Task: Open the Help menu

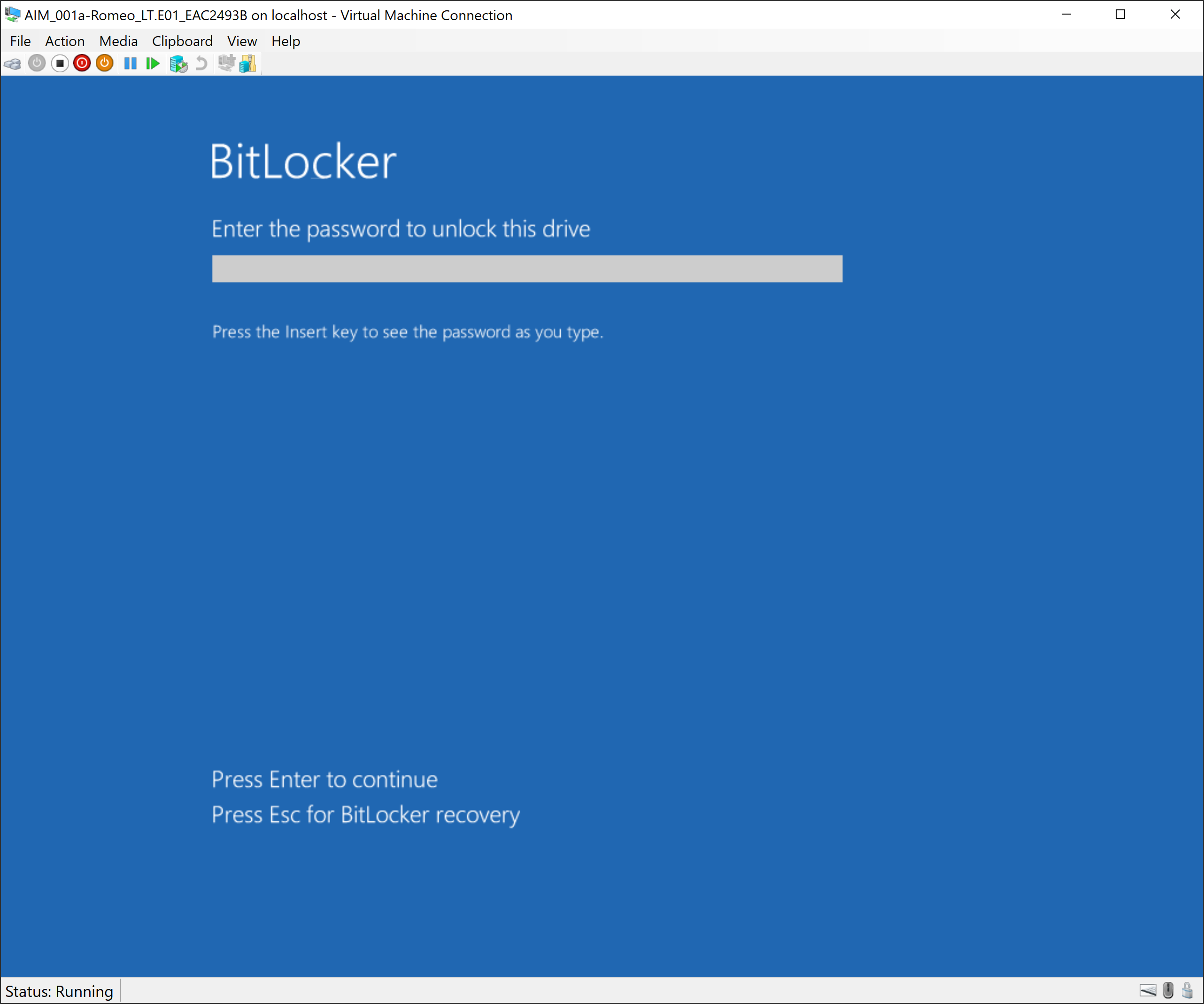Action: pyautogui.click(x=286, y=41)
